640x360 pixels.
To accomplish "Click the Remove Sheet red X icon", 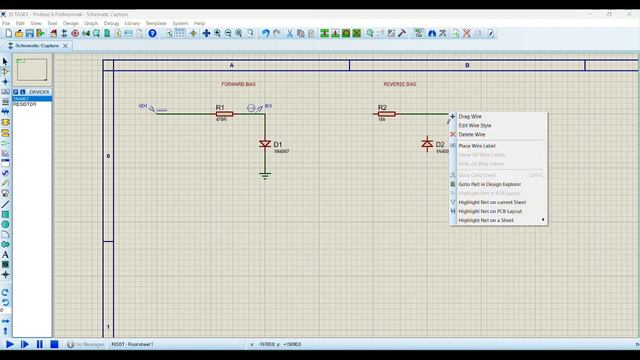I will click(467, 33).
